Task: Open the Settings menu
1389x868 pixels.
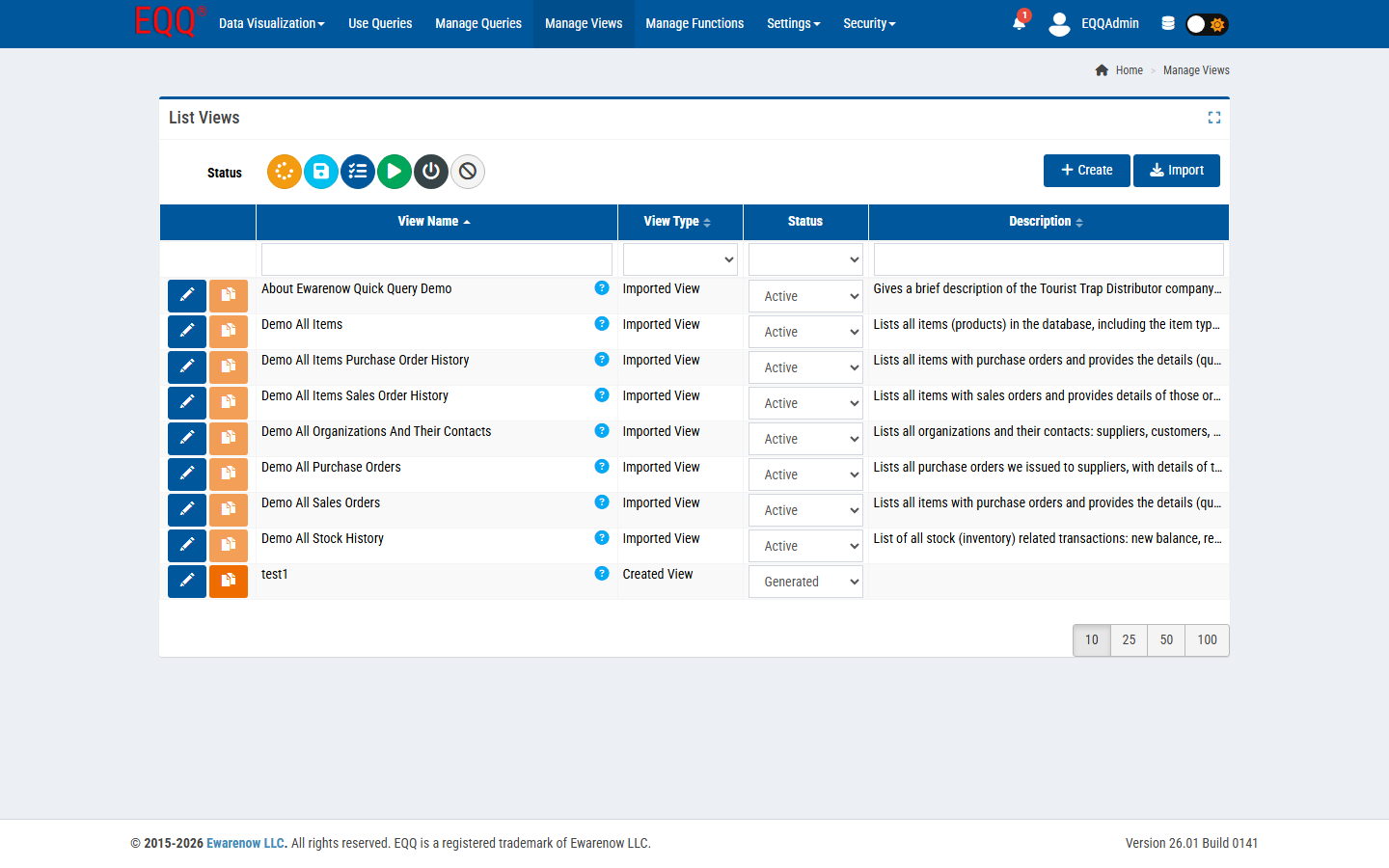Action: (793, 23)
